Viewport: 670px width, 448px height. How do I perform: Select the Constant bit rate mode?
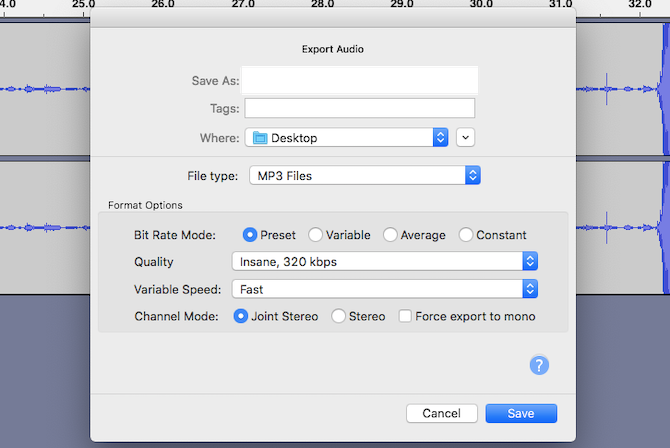466,235
